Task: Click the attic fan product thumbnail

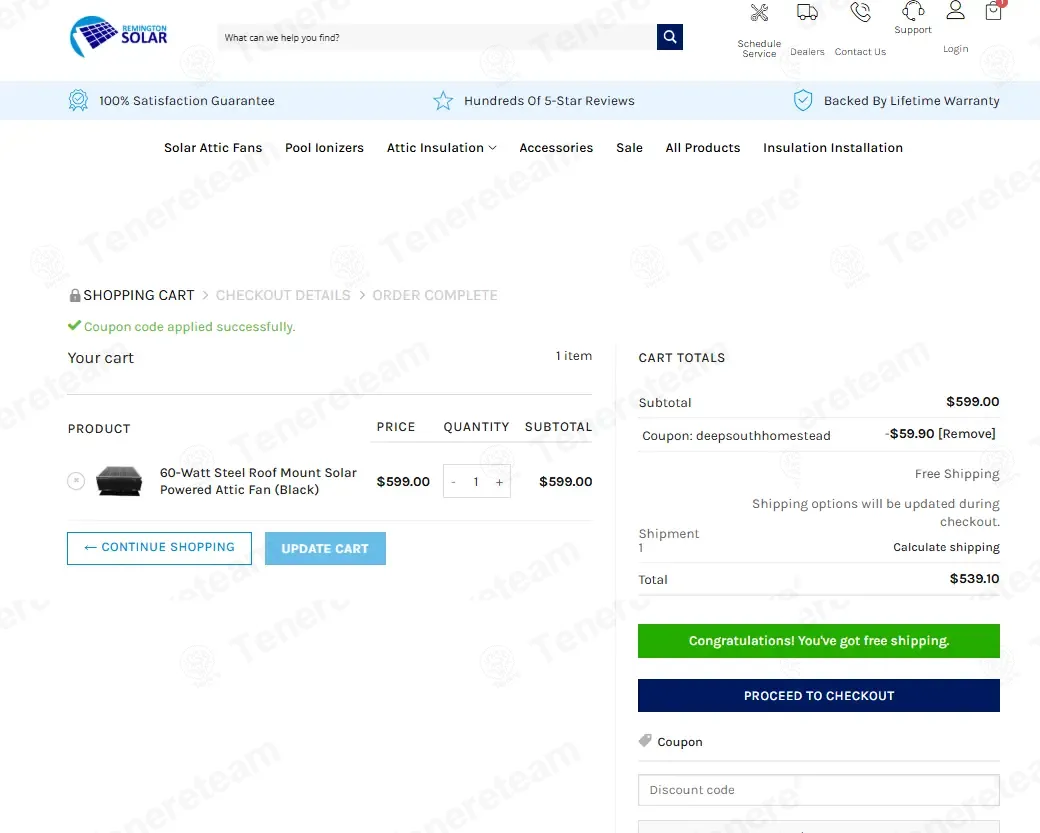Action: click(119, 481)
